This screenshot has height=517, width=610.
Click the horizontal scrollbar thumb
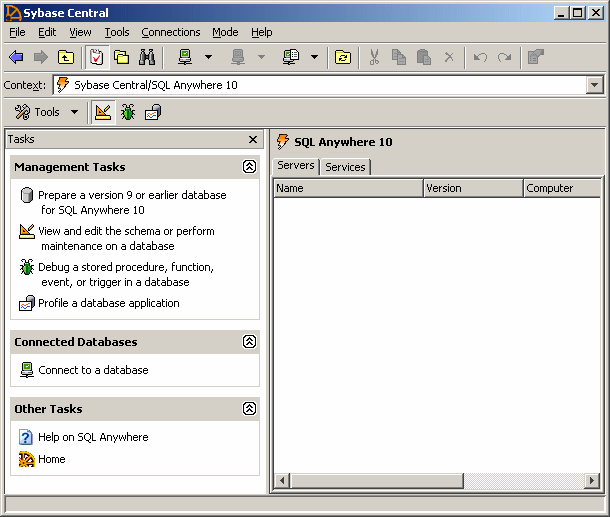click(377, 481)
